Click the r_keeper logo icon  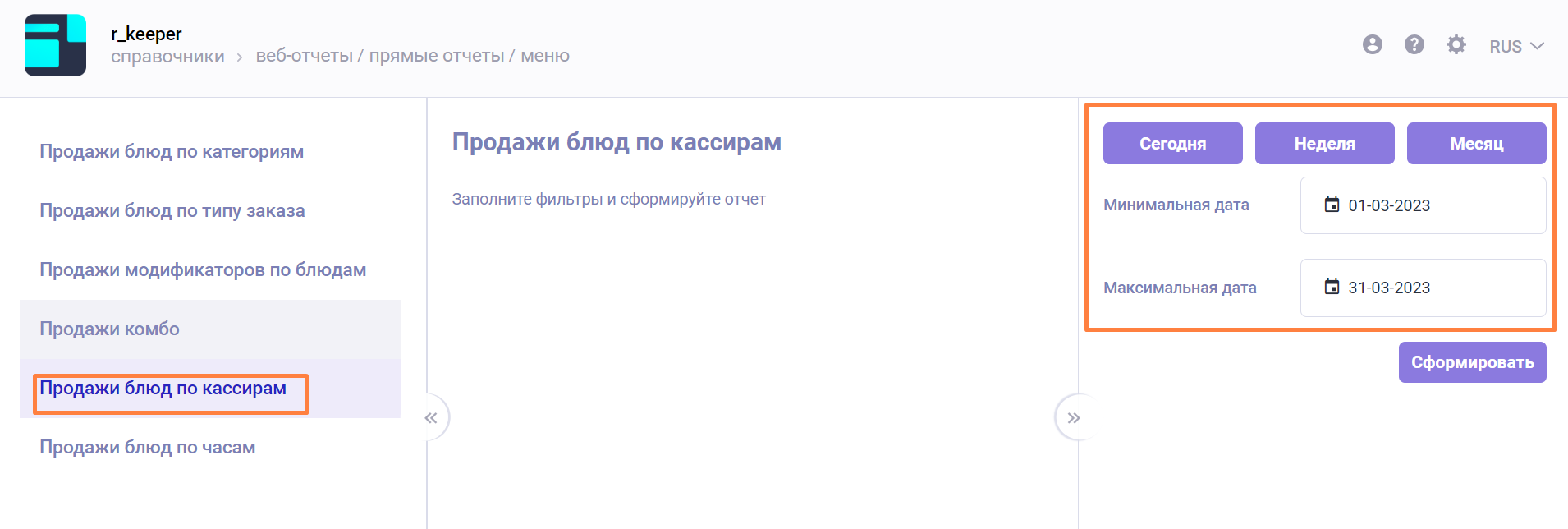coord(55,45)
